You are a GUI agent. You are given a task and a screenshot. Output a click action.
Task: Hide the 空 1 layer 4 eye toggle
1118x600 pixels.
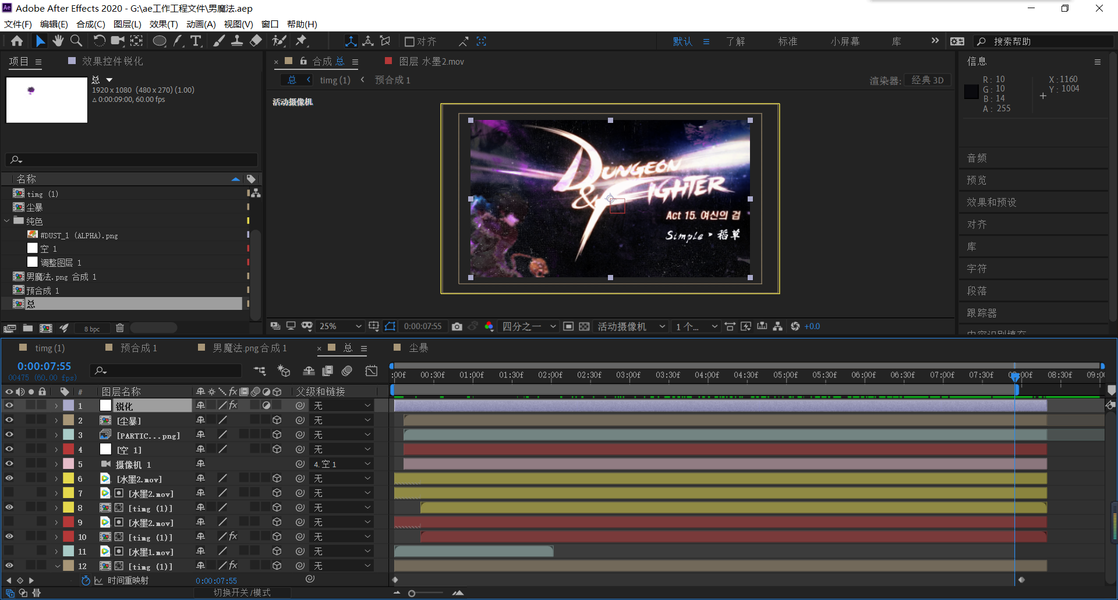(9, 450)
